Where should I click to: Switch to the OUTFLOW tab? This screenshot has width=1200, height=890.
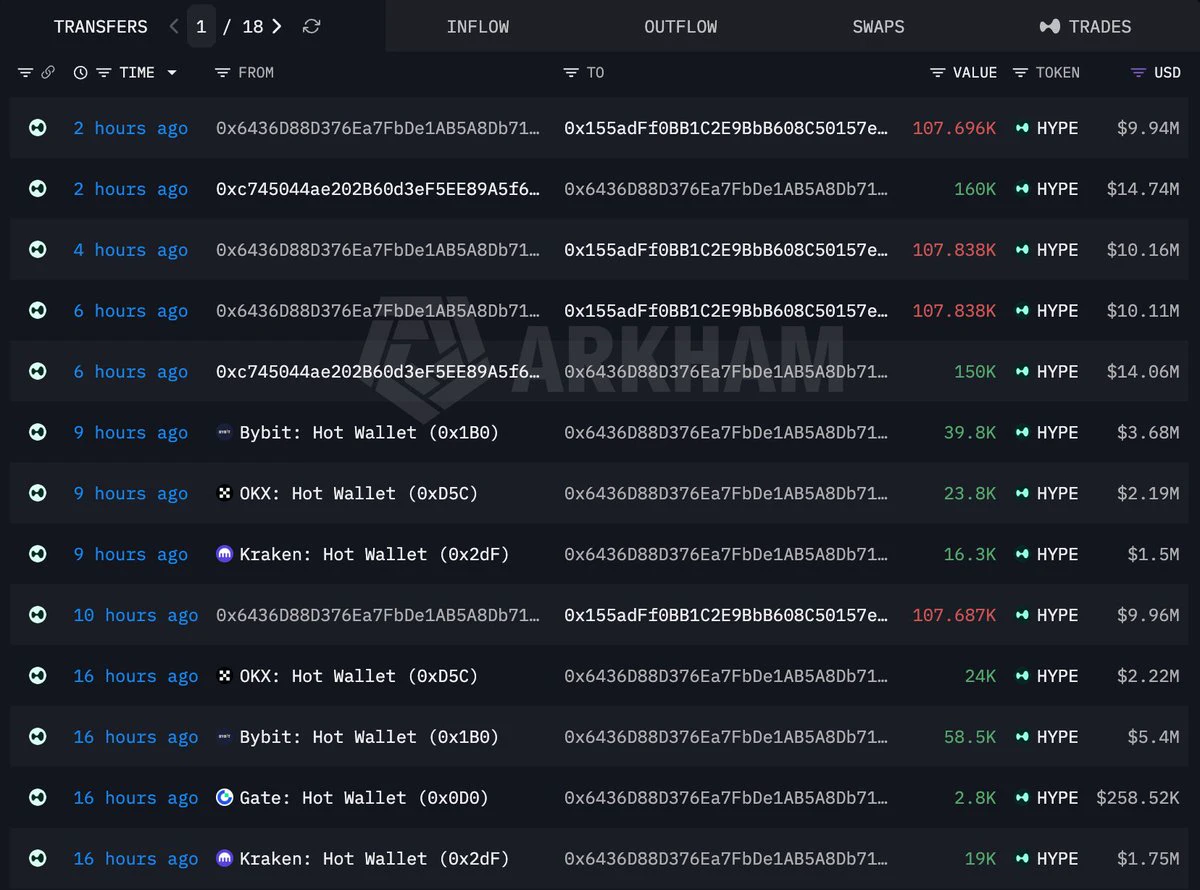[680, 27]
